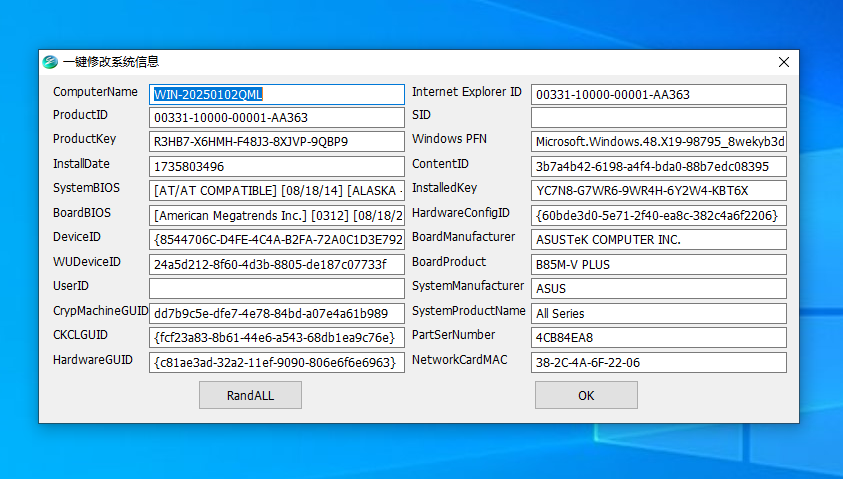
Task: Select the HardwareConfigID field
Action: coord(659,215)
